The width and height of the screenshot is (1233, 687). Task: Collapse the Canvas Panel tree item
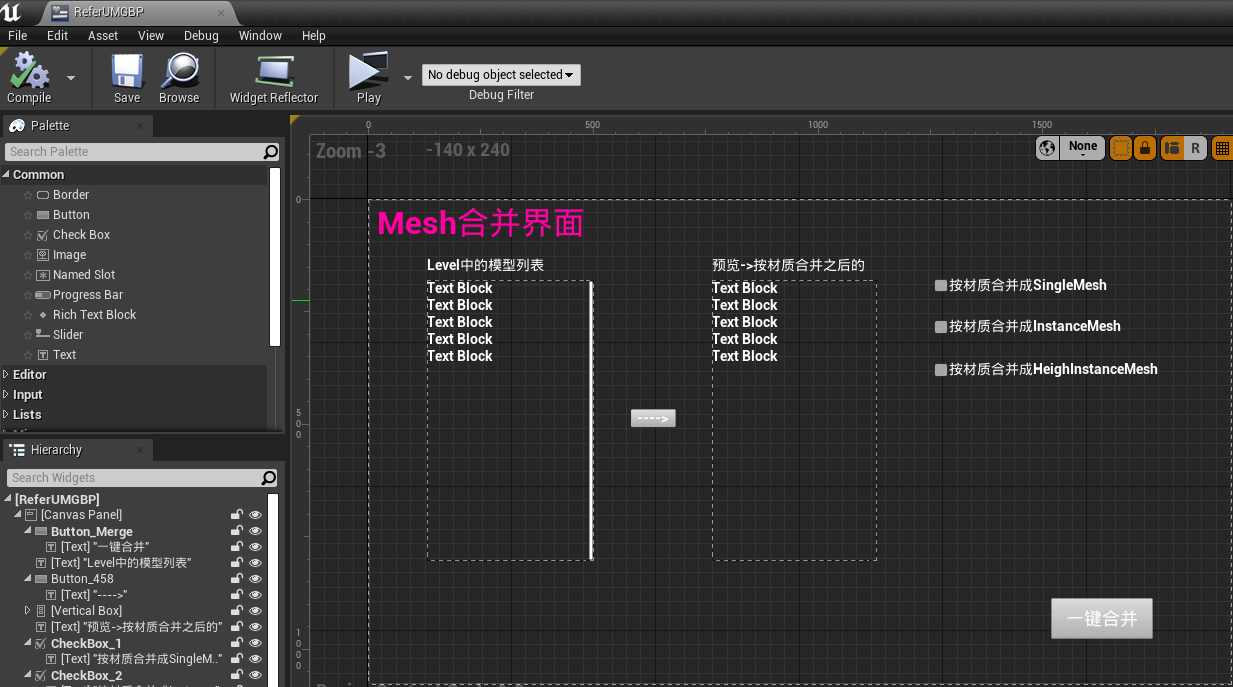(x=16, y=514)
